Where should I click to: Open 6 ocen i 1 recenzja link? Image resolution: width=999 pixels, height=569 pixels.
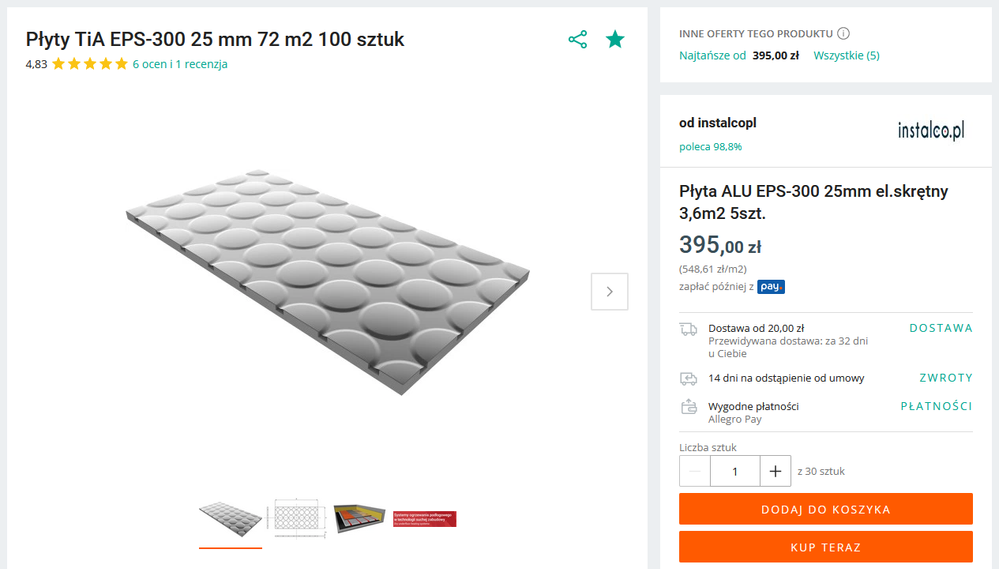180,64
